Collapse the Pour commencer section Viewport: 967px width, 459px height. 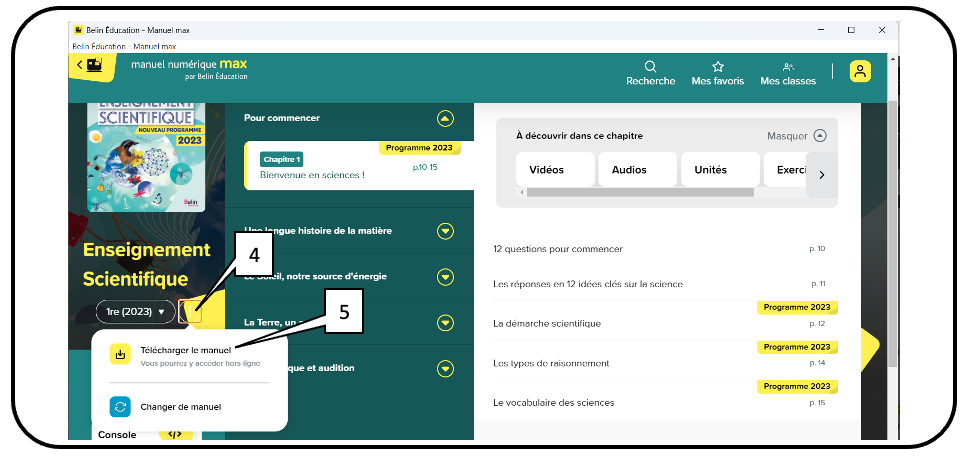click(x=446, y=119)
